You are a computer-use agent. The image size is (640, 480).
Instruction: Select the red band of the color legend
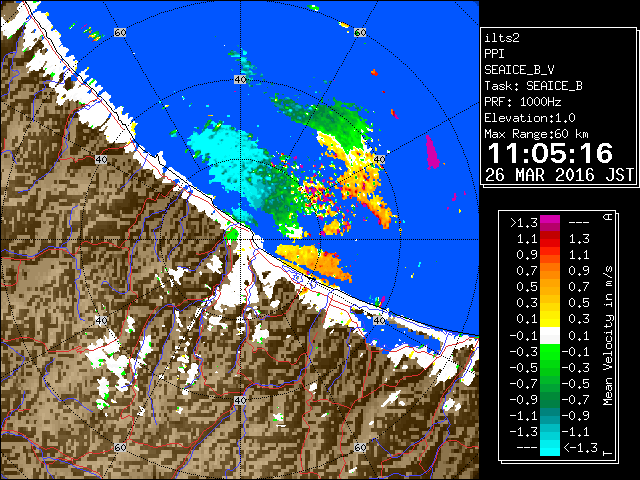(550, 239)
